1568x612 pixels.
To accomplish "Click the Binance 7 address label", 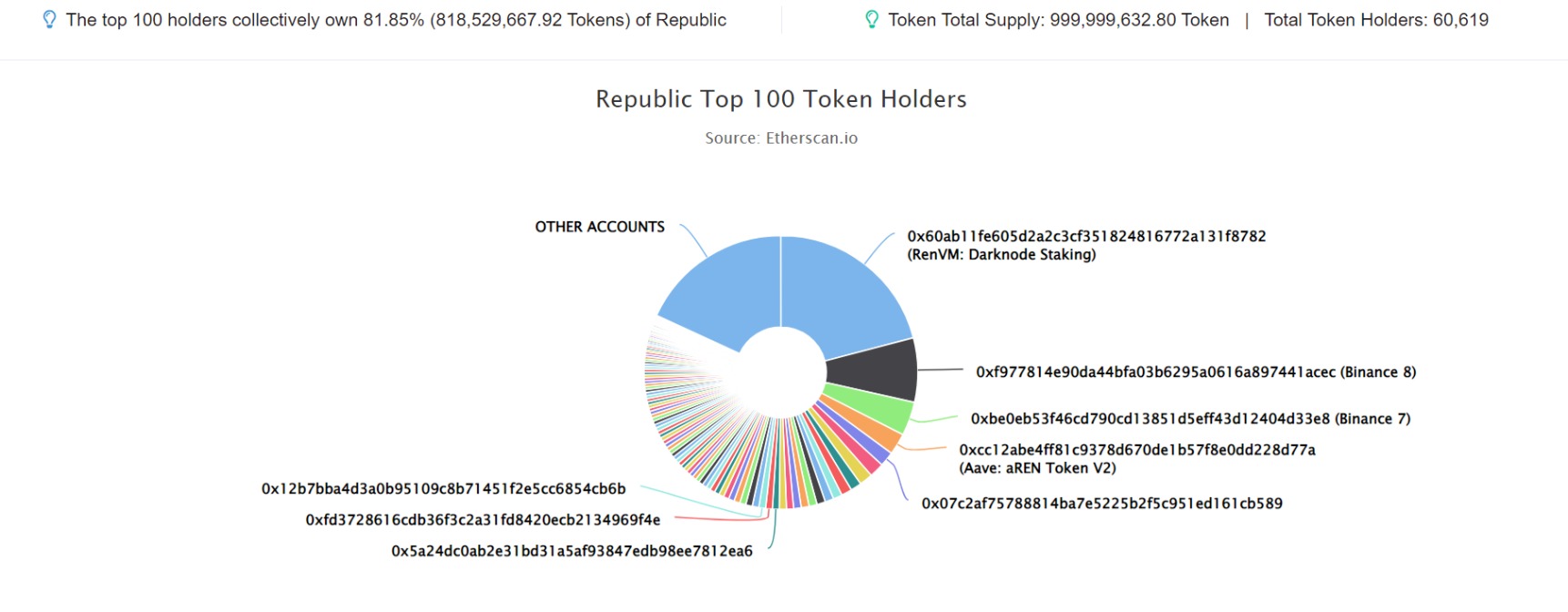I will [x=1190, y=419].
